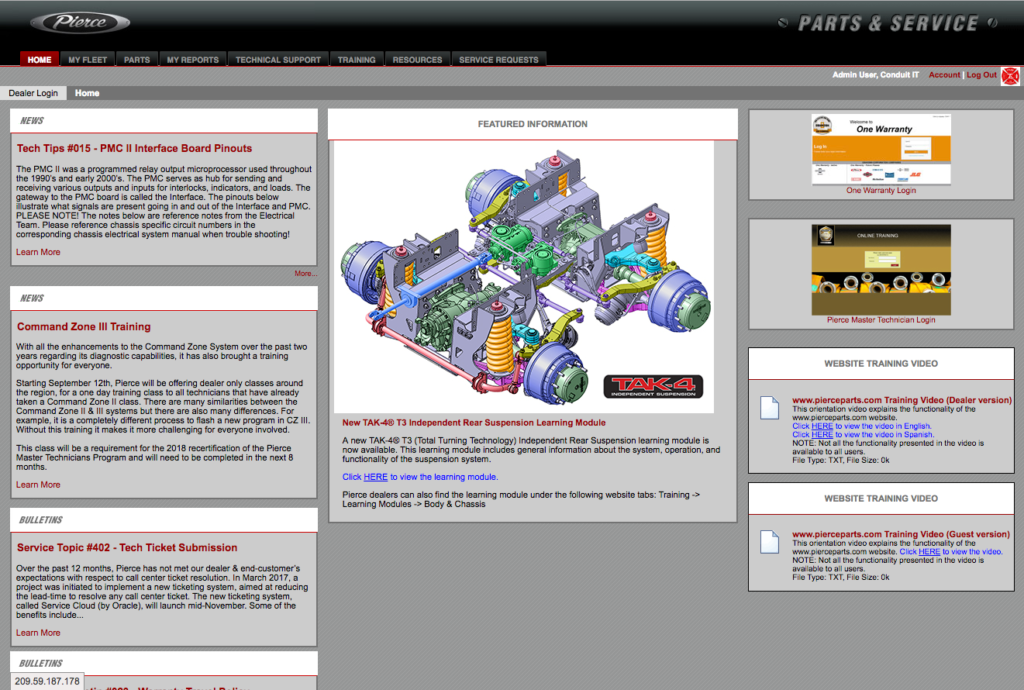Image resolution: width=1024 pixels, height=690 pixels.
Task: Open the Training Video (Dealer version) title link
Action: point(902,400)
